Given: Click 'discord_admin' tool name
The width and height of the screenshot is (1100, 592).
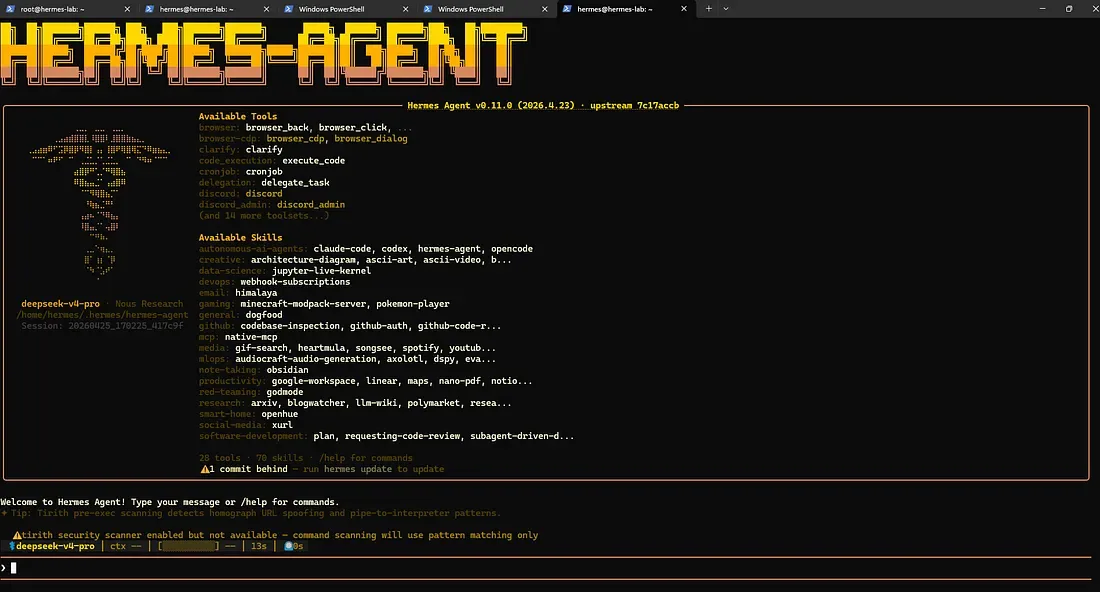Looking at the screenshot, I should click(x=311, y=205).
